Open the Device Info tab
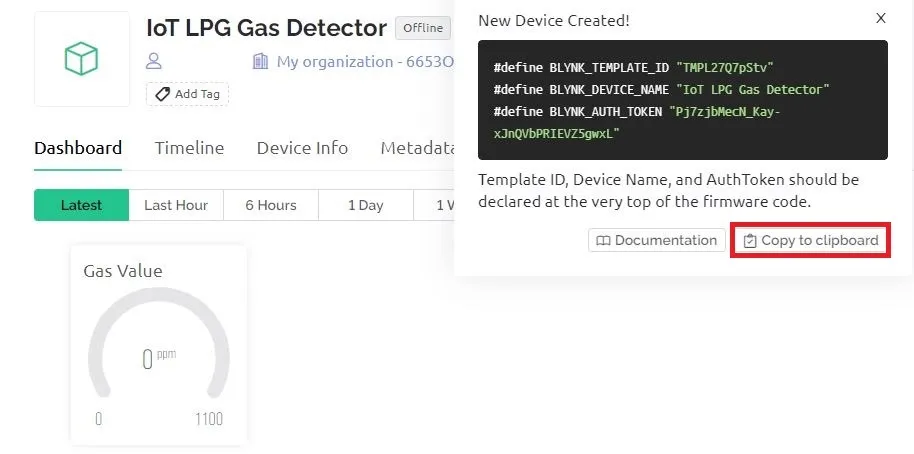This screenshot has width=914, height=454. coord(302,148)
